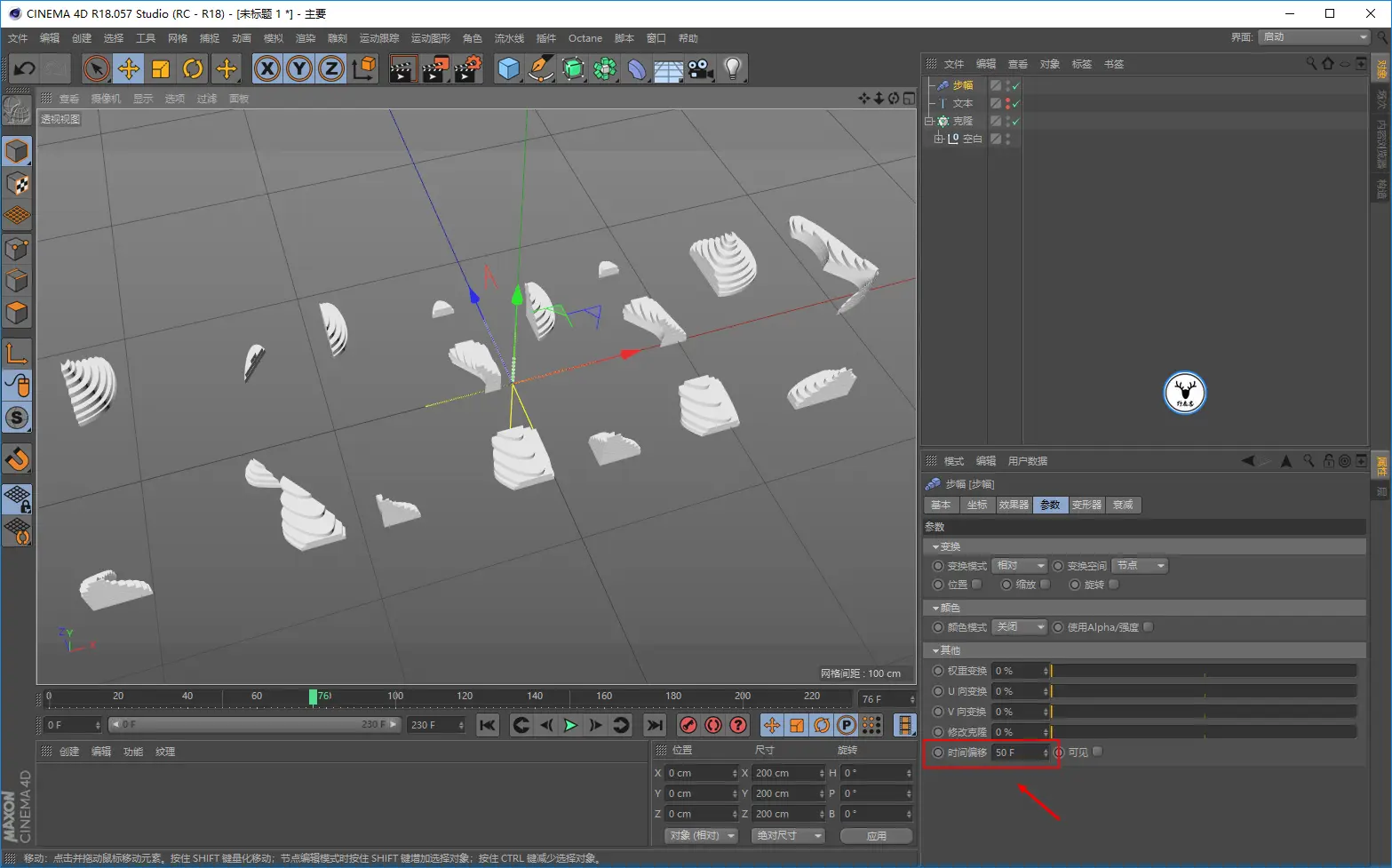Screen dimensions: 1392x868
Task: Play the animation forwards
Action: click(x=570, y=725)
